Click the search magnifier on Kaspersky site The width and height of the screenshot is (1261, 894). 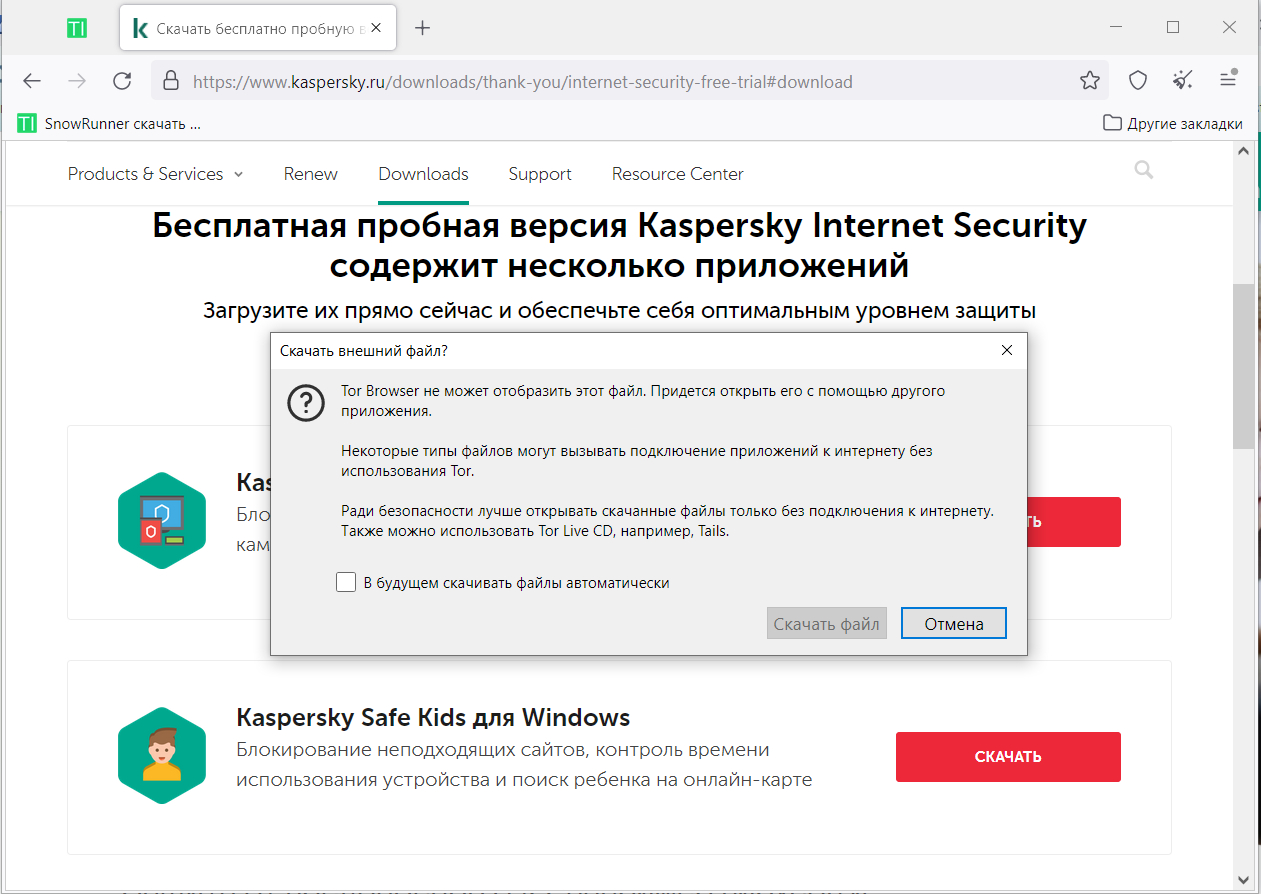pos(1144,171)
